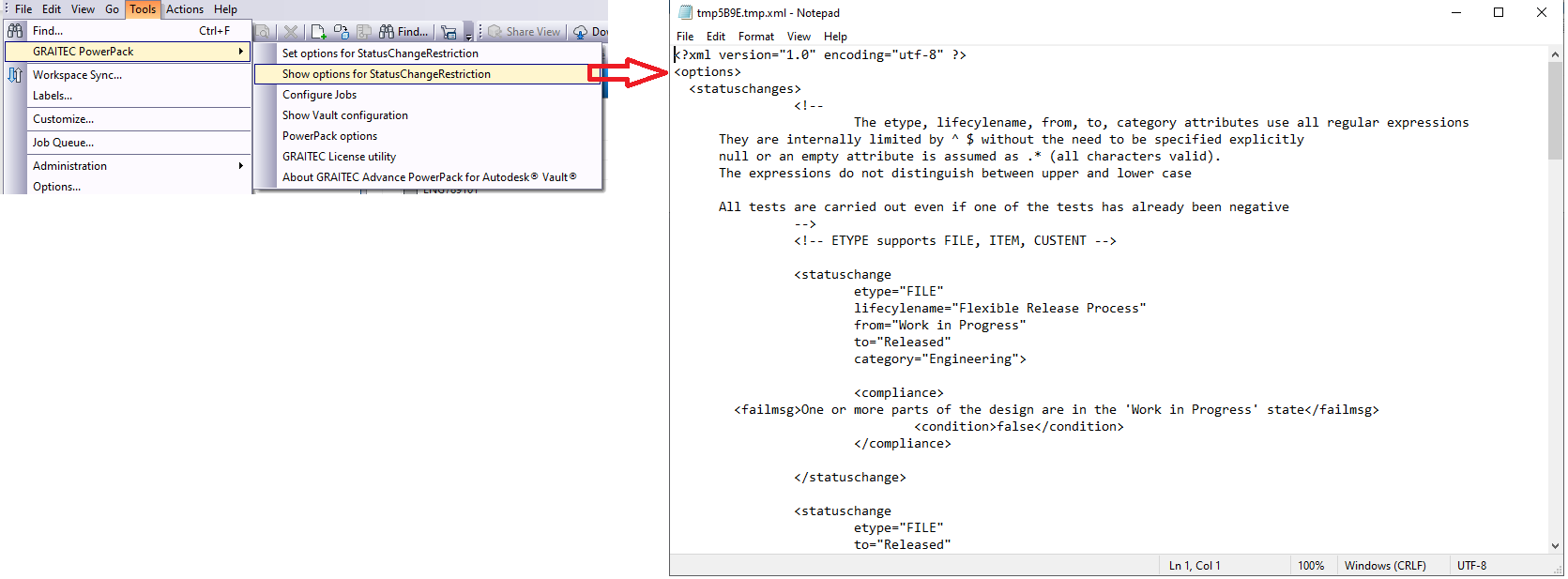Open the Vault Help menu
Viewport: 1568px width, 579px height.
click(225, 9)
